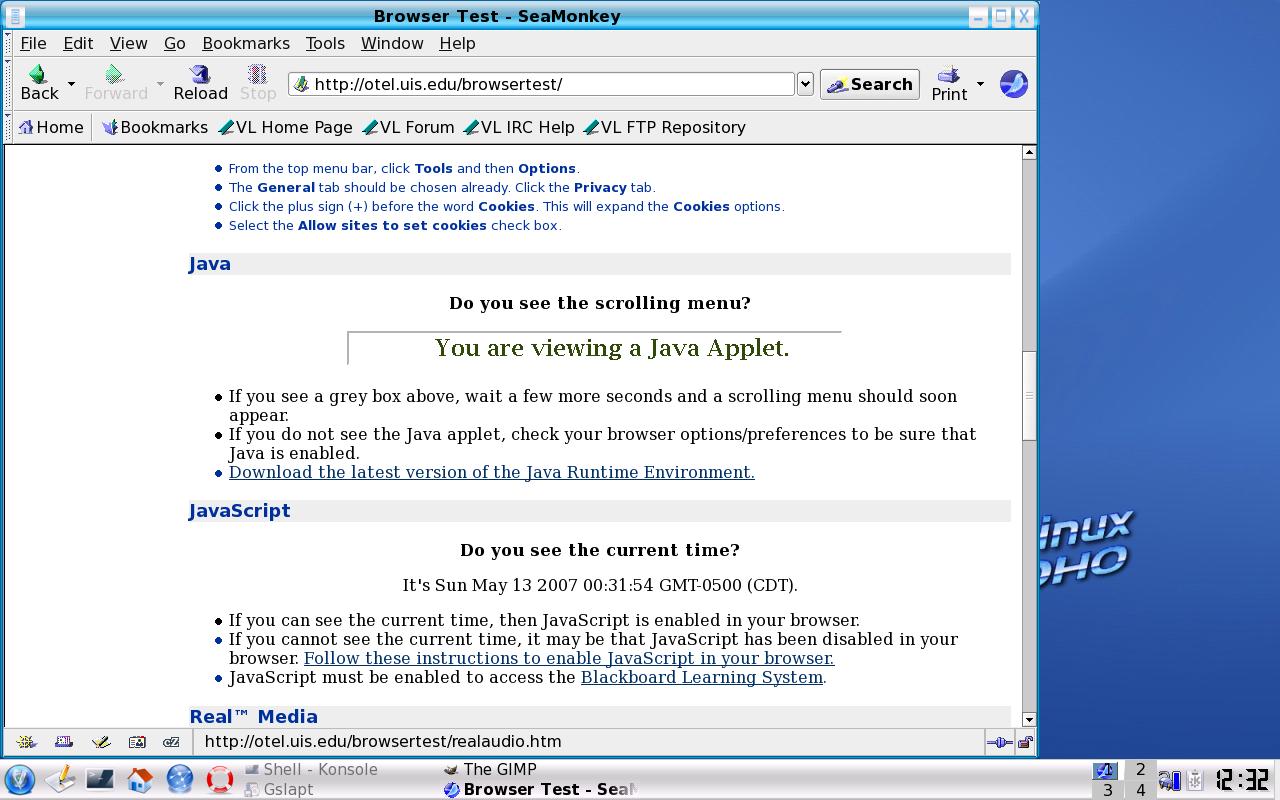The height and width of the screenshot is (800, 1280).
Task: Open the Window menu
Action: coord(392,43)
